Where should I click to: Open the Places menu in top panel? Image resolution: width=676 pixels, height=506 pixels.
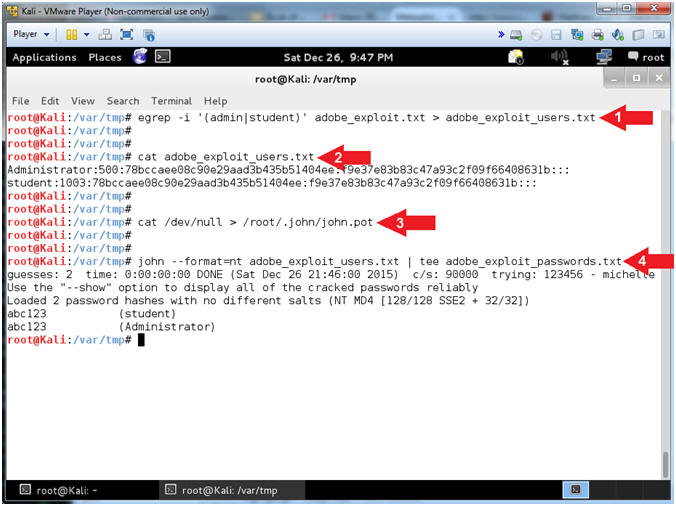click(105, 57)
